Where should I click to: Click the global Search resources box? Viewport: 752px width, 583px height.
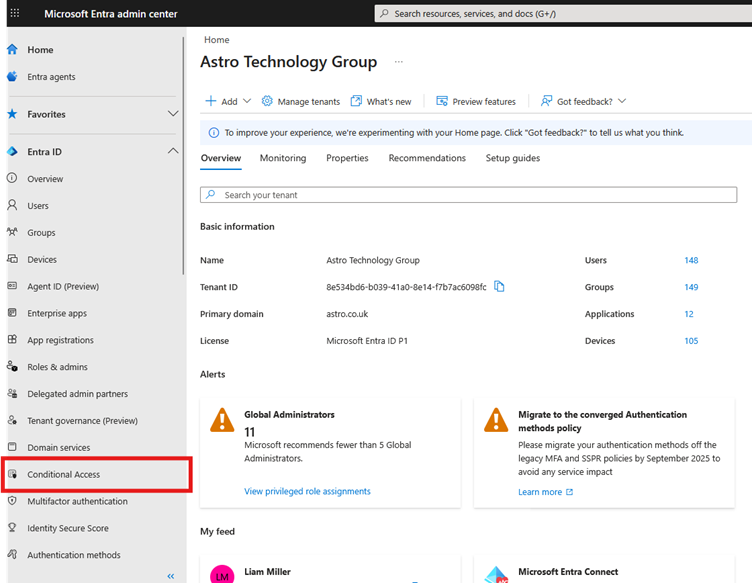[563, 13]
